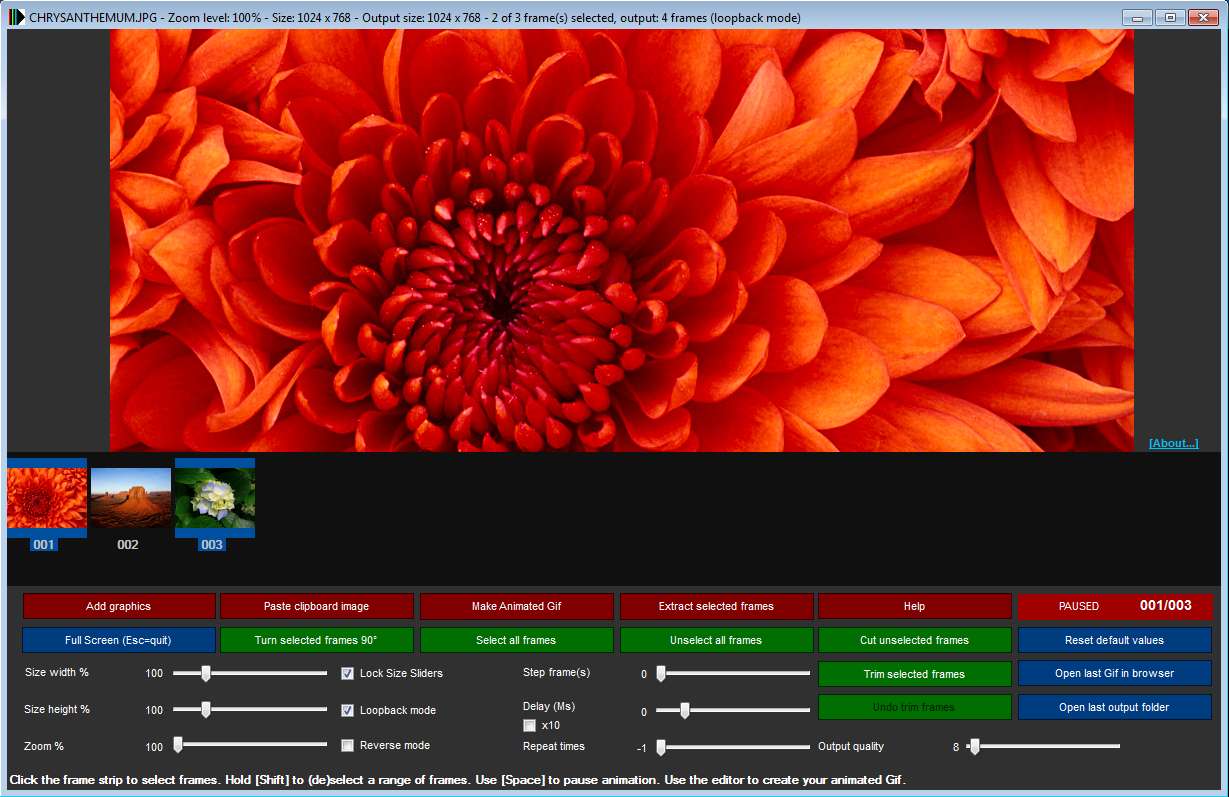Open last Gif in browser
Image resolution: width=1229 pixels, height=797 pixels.
1114,673
